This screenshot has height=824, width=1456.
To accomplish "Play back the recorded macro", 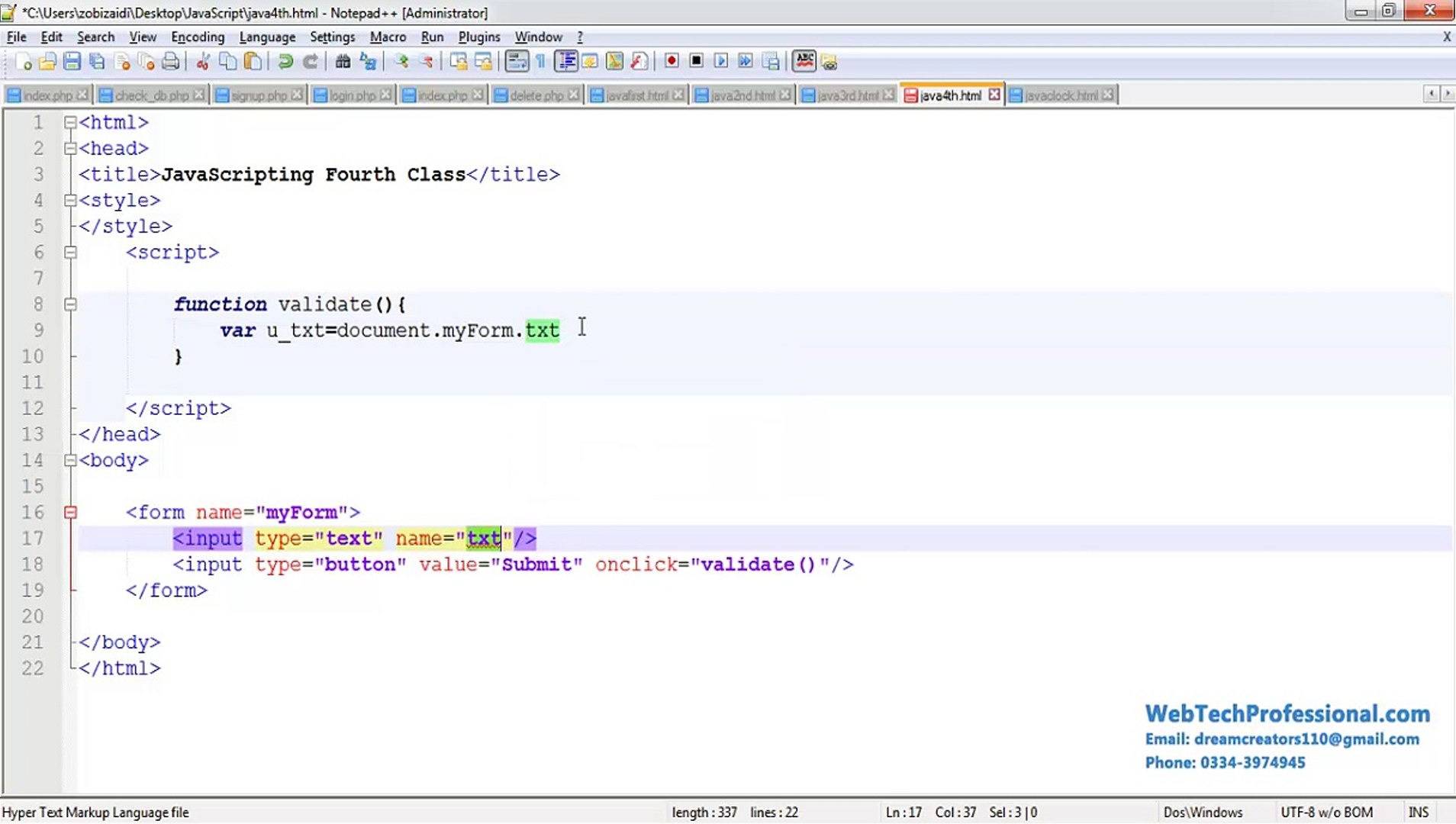I will (721, 61).
